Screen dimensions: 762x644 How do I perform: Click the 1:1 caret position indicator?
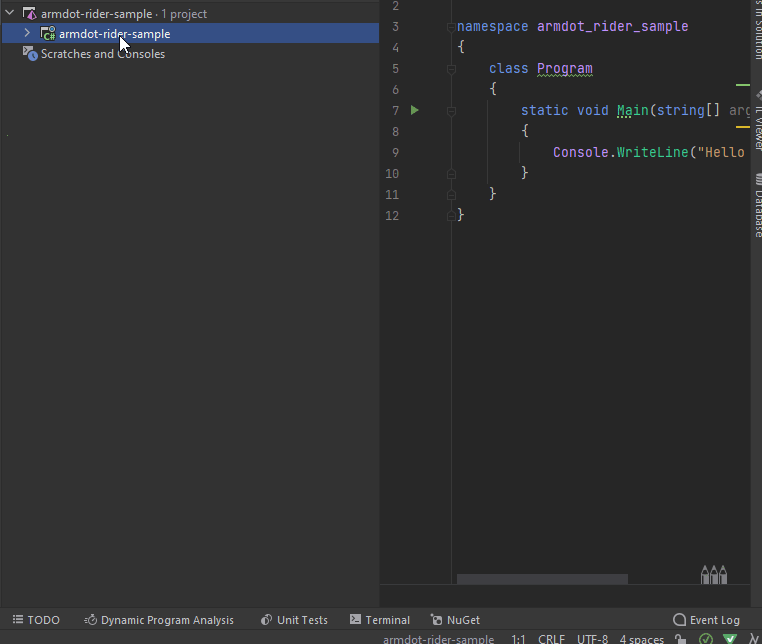pos(518,639)
